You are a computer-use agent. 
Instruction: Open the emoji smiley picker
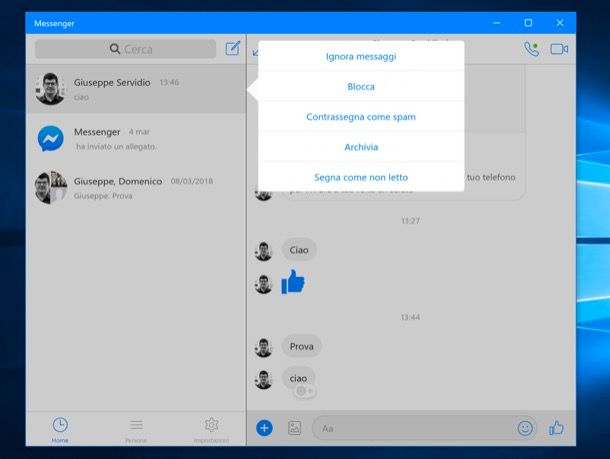(x=525, y=428)
